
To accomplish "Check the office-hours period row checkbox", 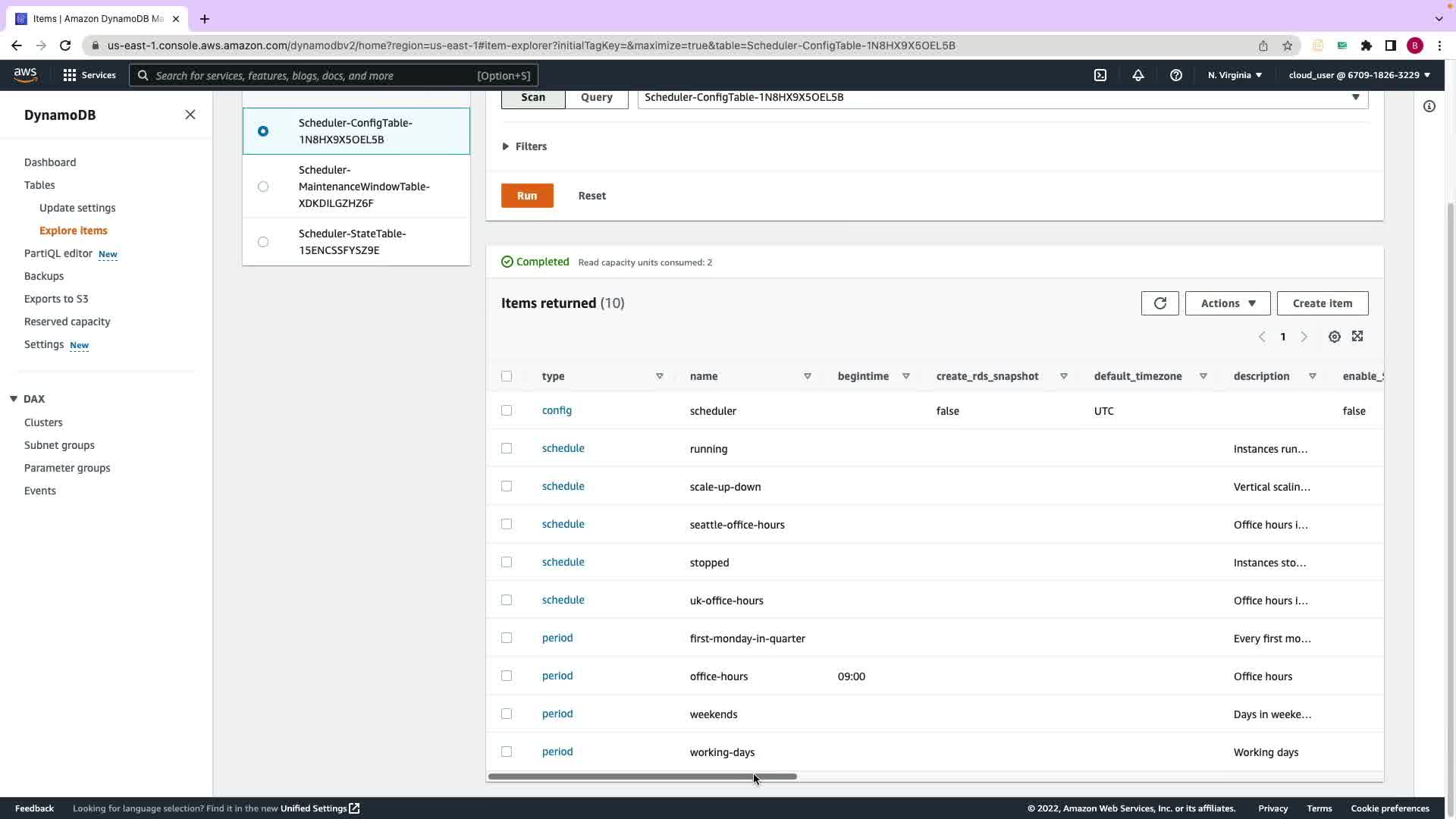I will pyautogui.click(x=507, y=676).
